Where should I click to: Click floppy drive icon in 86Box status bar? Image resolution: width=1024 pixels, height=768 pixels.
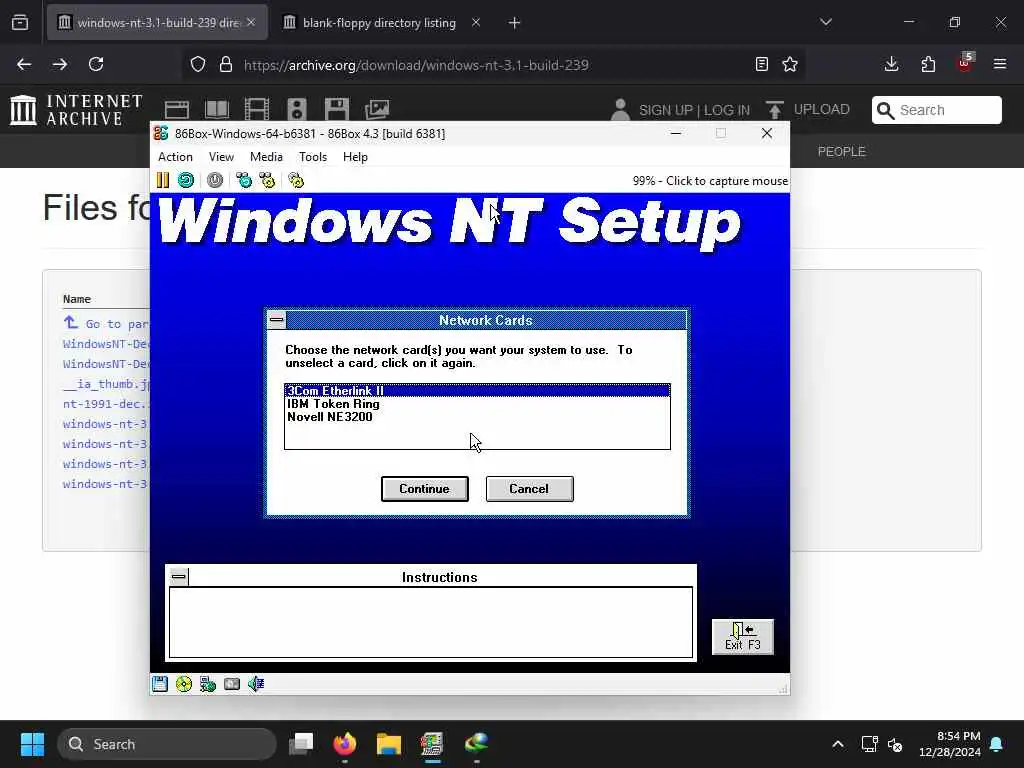pyautogui.click(x=160, y=684)
